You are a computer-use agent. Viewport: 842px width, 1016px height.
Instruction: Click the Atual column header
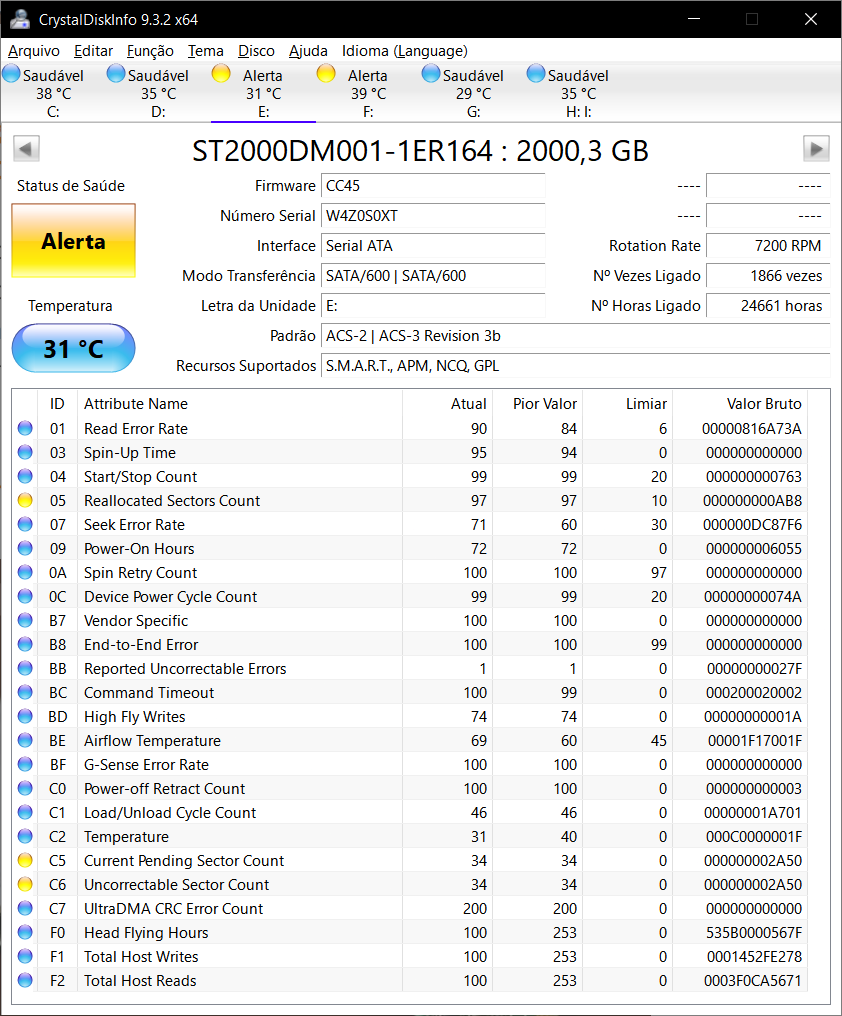[x=448, y=404]
